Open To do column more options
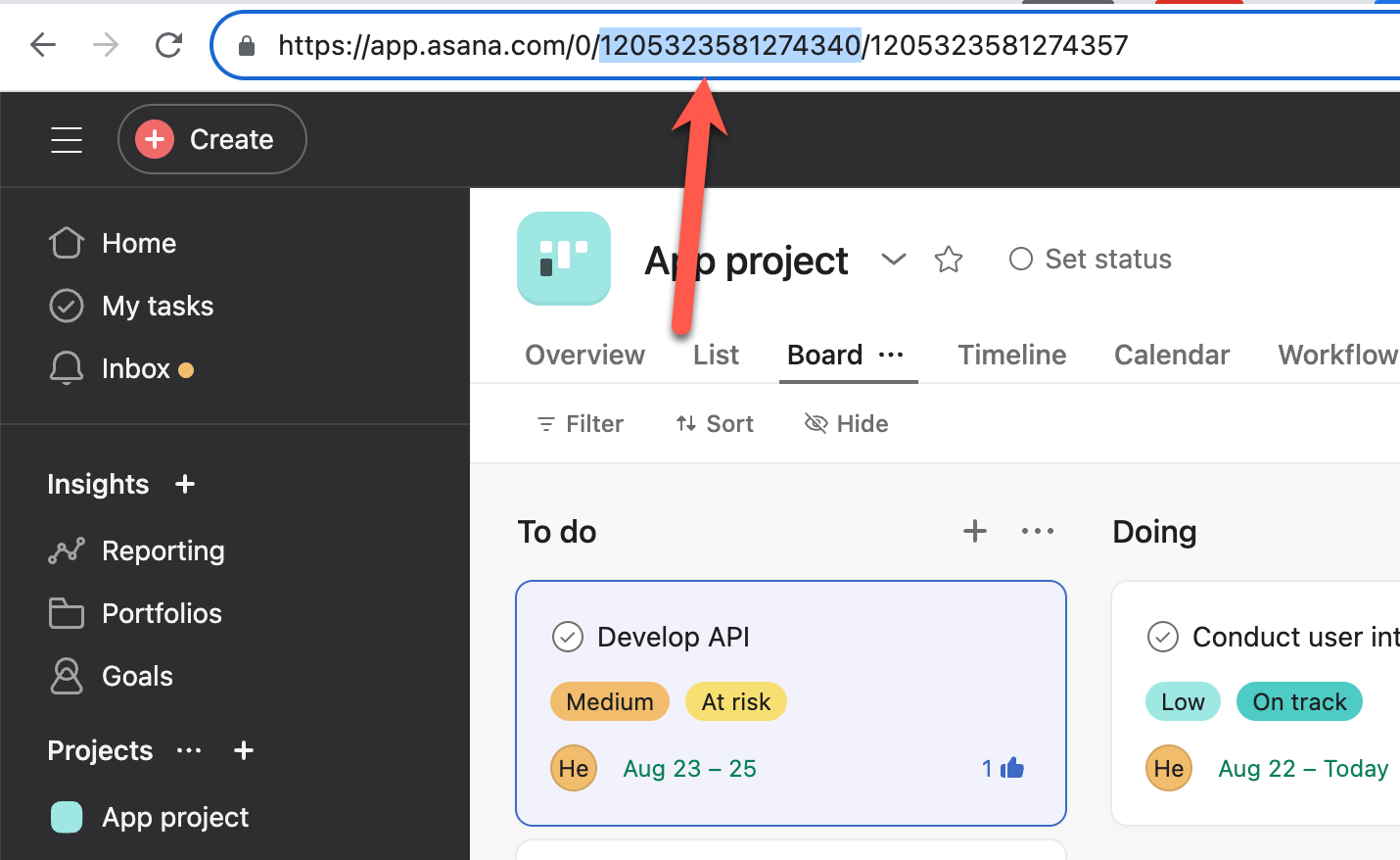 click(1038, 531)
